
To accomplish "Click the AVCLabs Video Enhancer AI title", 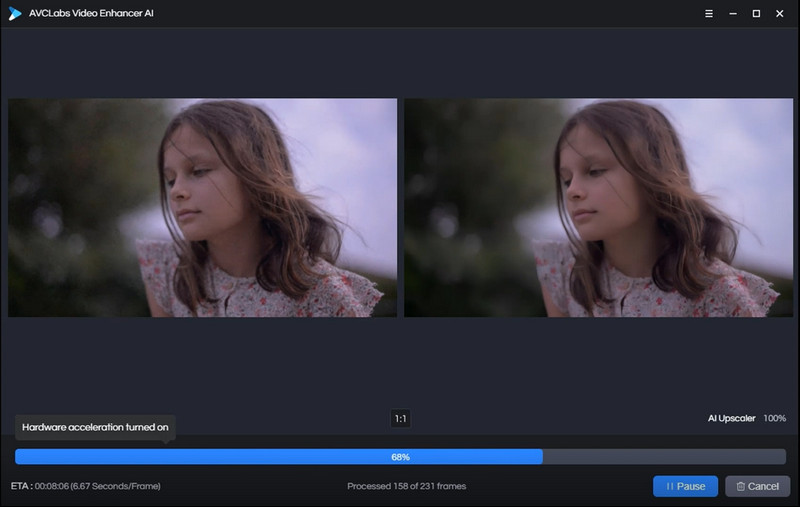I will pos(91,13).
